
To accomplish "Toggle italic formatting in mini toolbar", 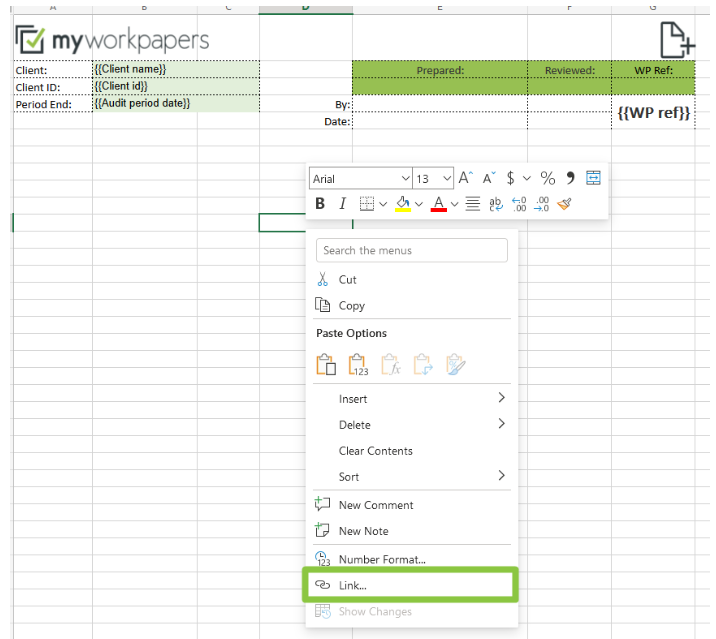I will coord(342,204).
